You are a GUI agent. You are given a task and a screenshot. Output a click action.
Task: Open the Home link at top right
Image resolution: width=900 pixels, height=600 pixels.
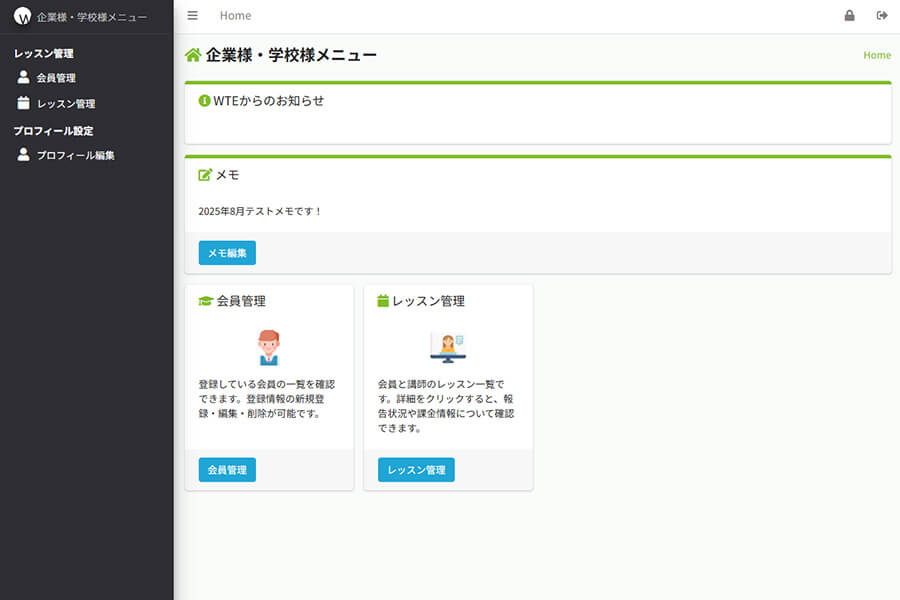(877, 55)
